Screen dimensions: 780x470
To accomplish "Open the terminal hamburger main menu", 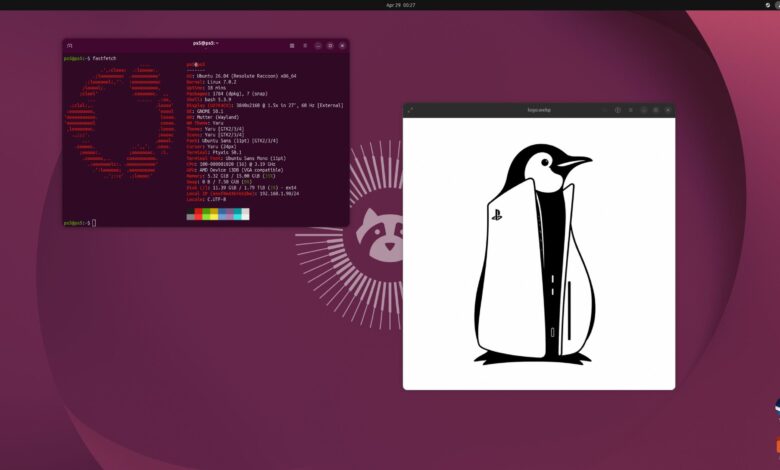I will coord(305,45).
